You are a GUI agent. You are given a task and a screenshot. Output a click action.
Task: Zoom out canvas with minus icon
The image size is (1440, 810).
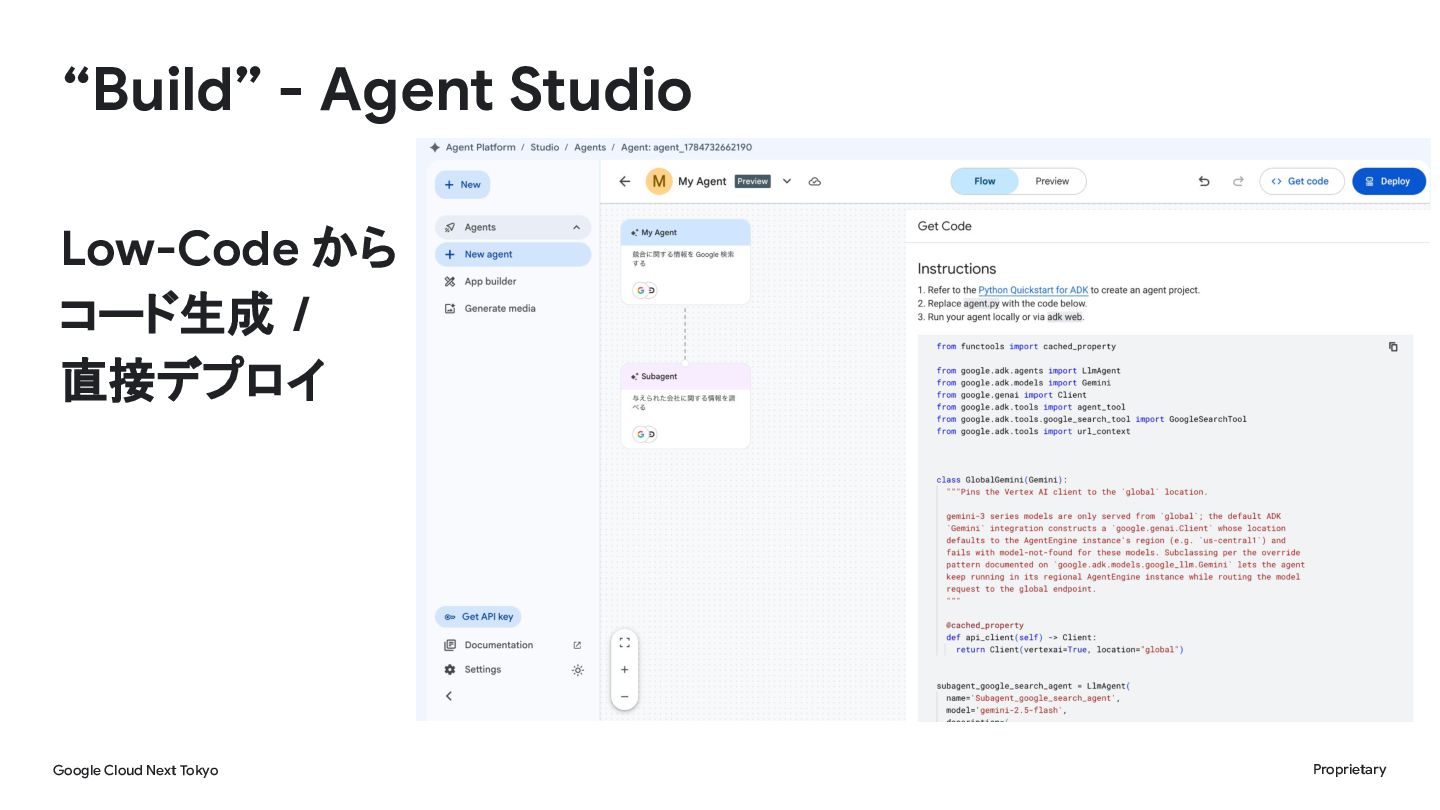625,696
